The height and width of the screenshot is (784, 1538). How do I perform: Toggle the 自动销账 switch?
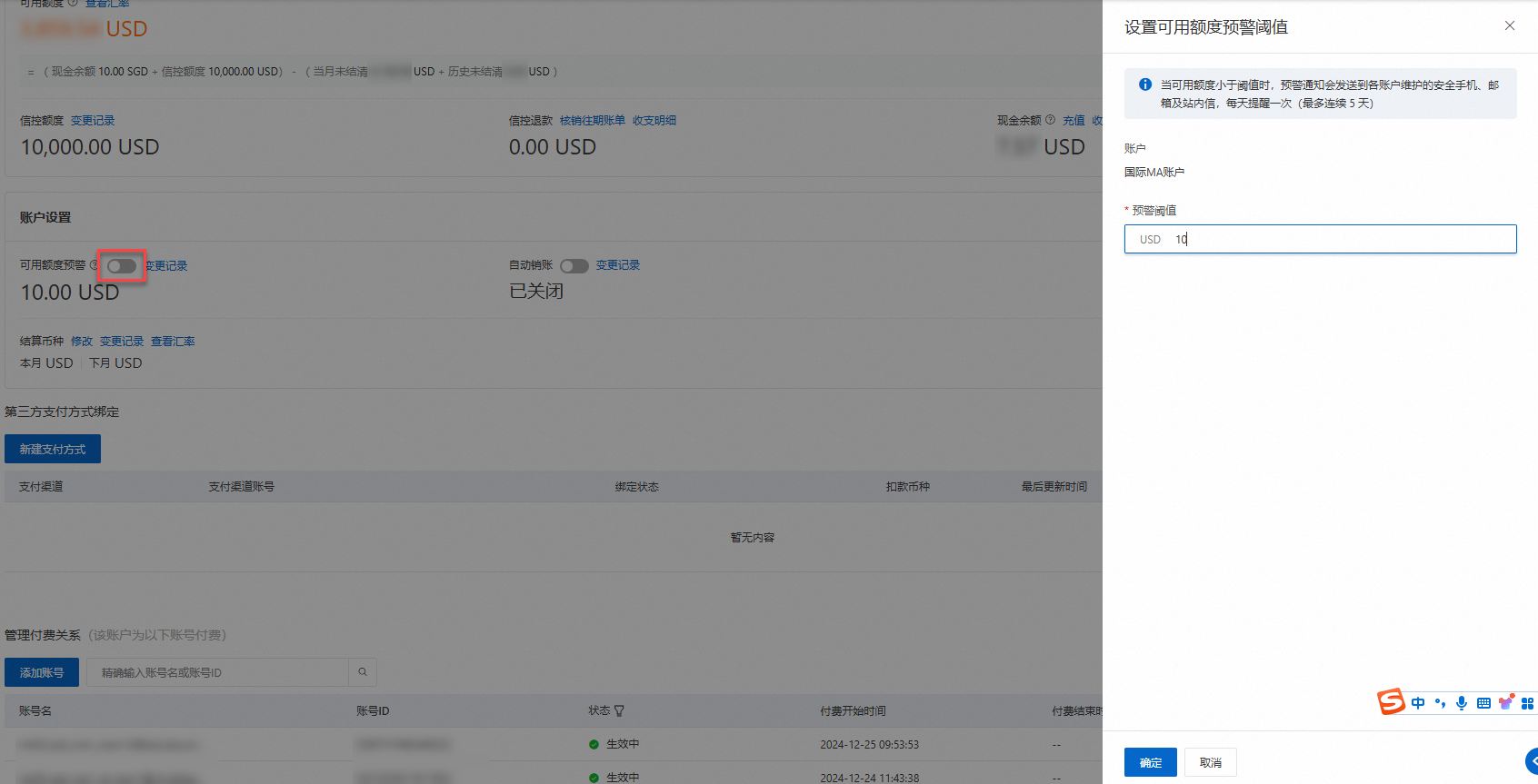(574, 266)
